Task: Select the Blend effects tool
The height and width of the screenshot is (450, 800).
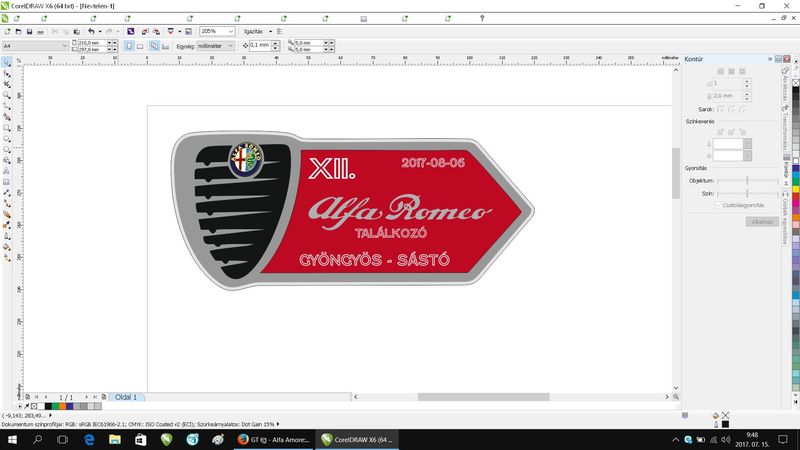Action: click(x=7, y=214)
